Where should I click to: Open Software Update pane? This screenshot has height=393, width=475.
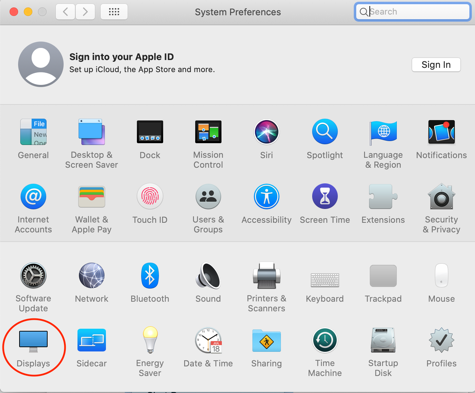pyautogui.click(x=33, y=275)
